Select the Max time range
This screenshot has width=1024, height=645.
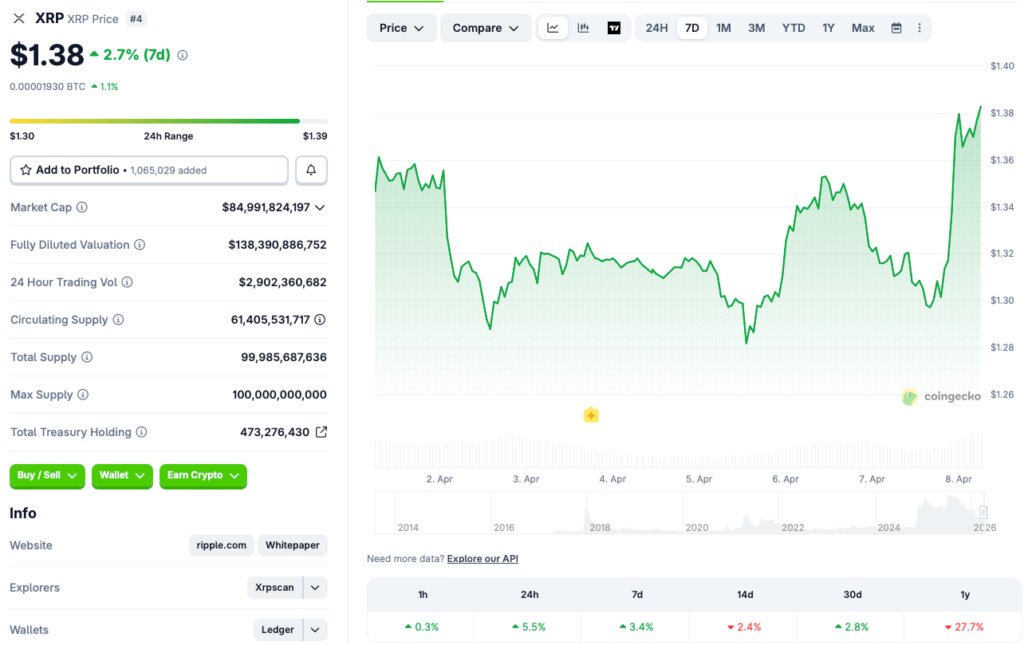pyautogui.click(x=862, y=27)
